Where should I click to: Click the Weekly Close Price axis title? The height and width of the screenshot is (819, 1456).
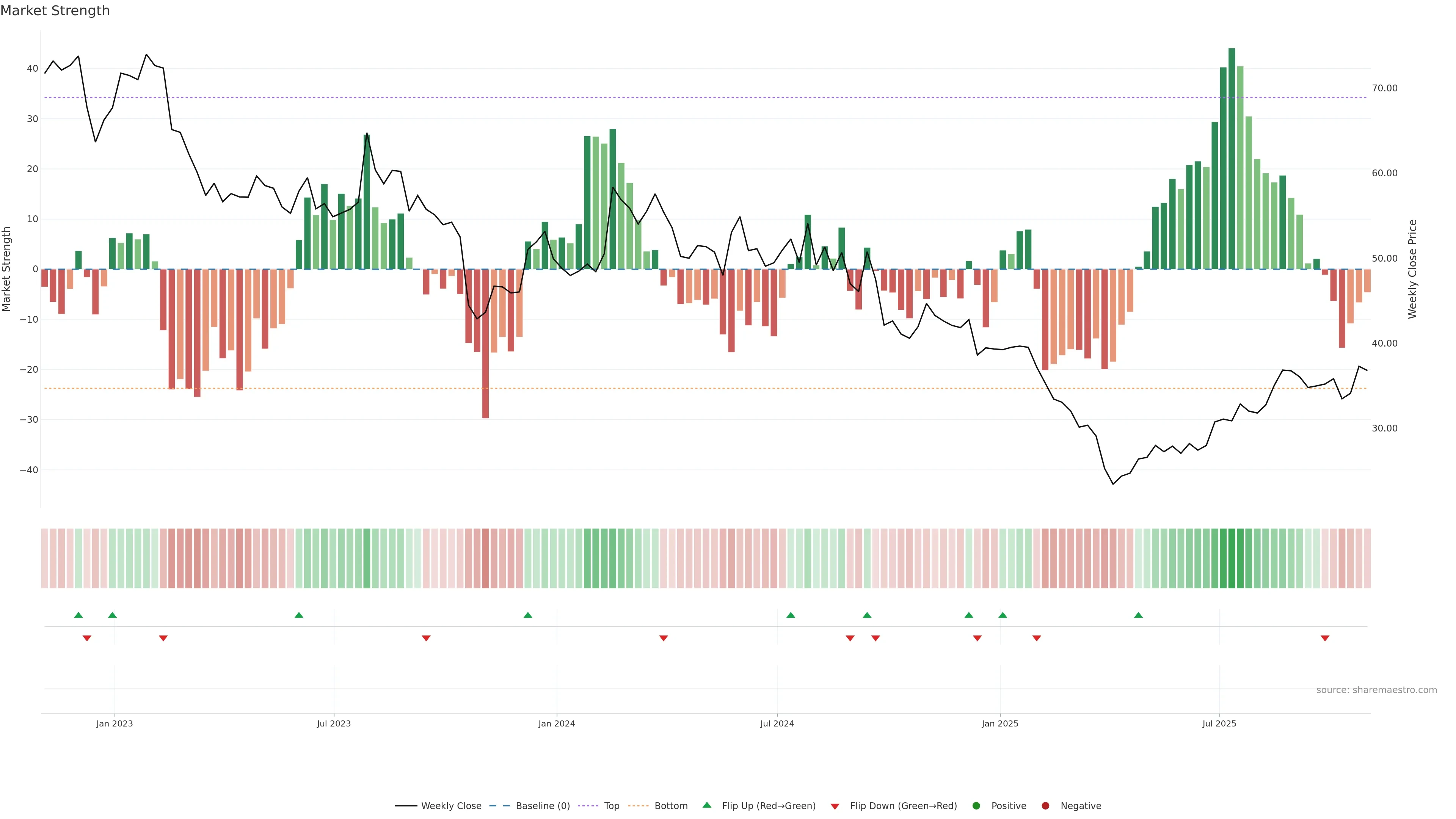click(x=1412, y=269)
